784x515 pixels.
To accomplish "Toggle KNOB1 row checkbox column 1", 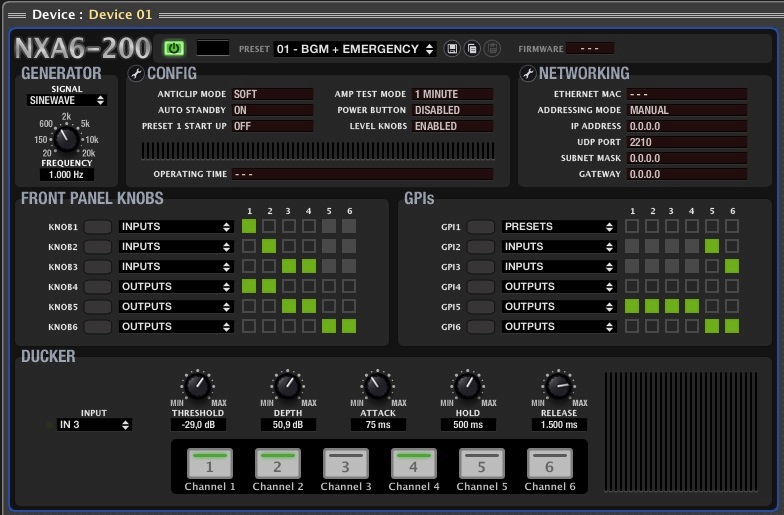I will [x=249, y=227].
